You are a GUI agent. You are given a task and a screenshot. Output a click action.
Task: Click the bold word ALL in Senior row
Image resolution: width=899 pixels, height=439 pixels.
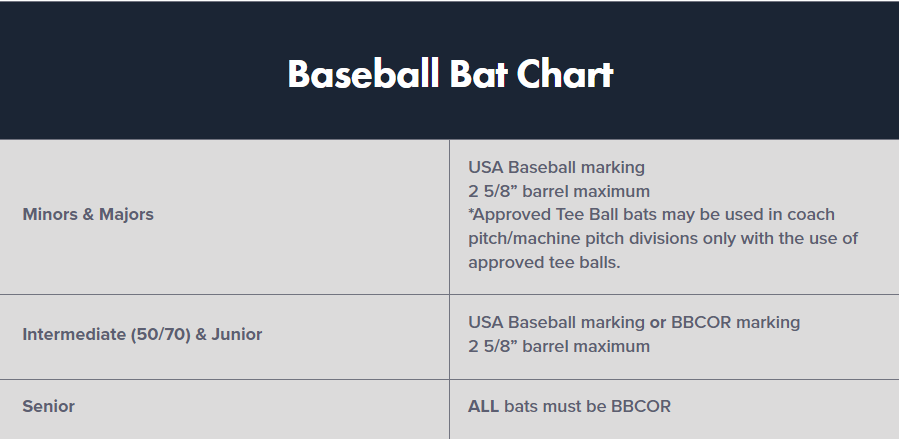tap(484, 406)
